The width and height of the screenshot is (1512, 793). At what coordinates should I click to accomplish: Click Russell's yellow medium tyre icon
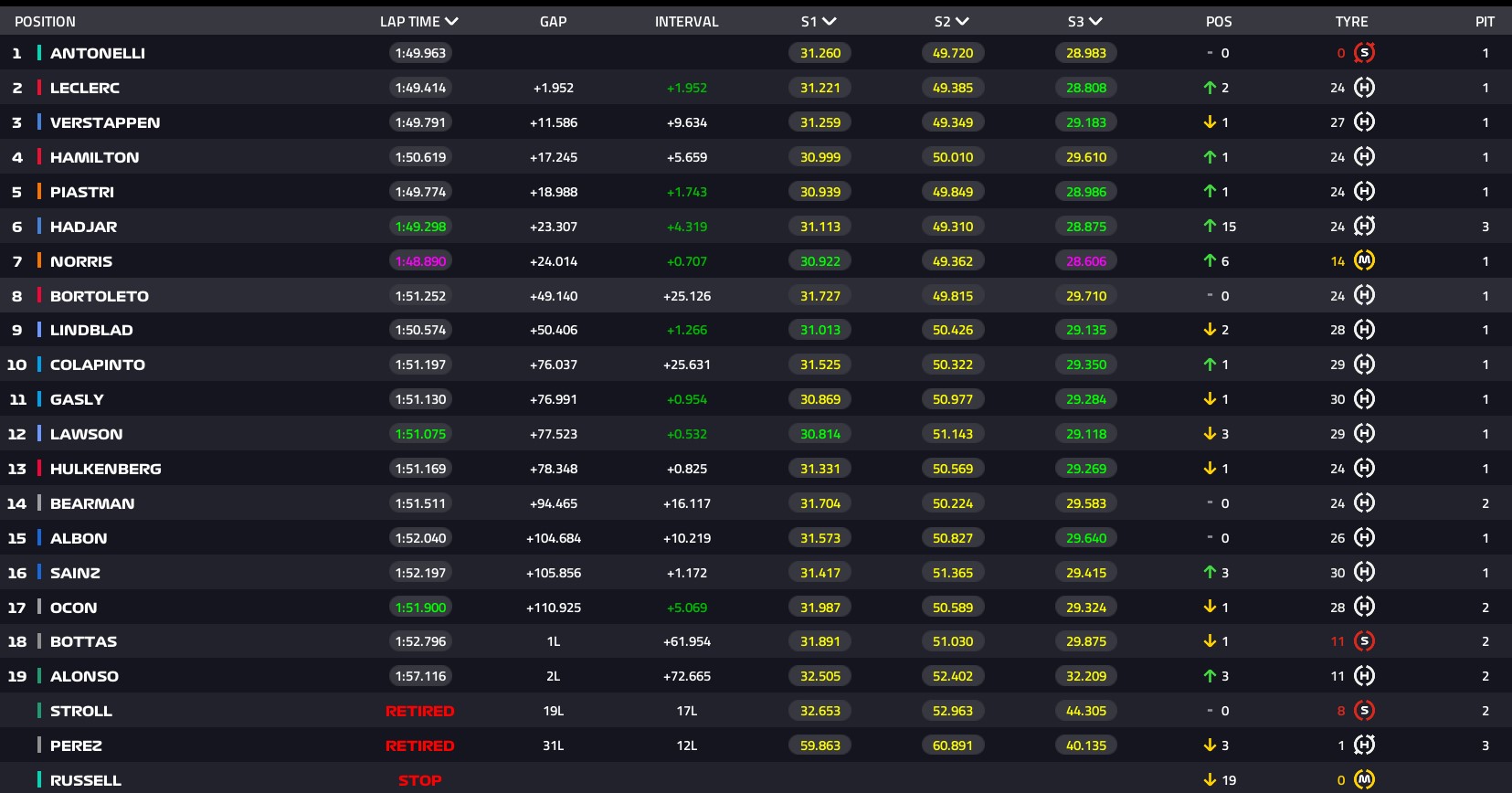(x=1364, y=779)
